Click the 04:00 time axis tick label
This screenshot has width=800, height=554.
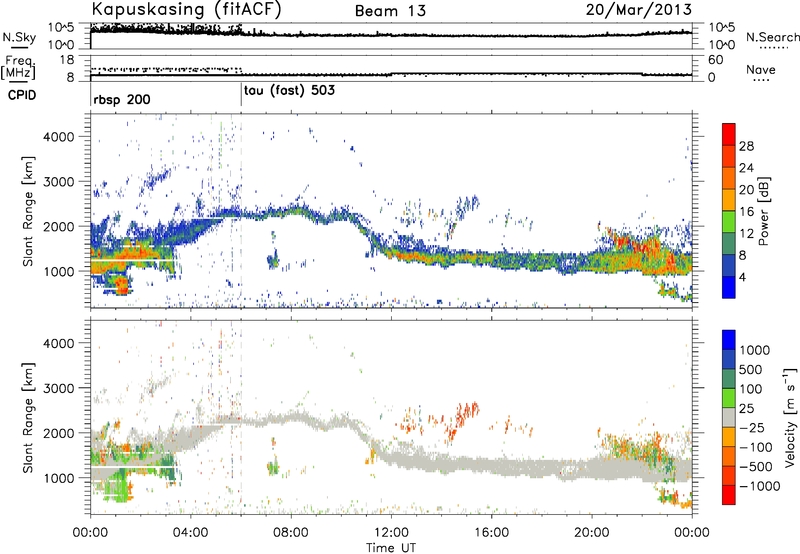pyautogui.click(x=191, y=533)
